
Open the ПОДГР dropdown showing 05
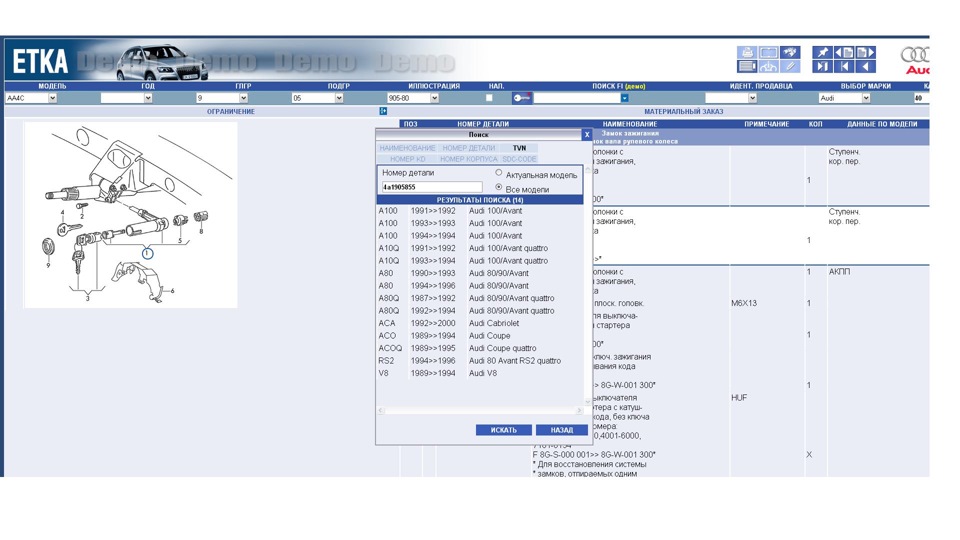pos(317,98)
